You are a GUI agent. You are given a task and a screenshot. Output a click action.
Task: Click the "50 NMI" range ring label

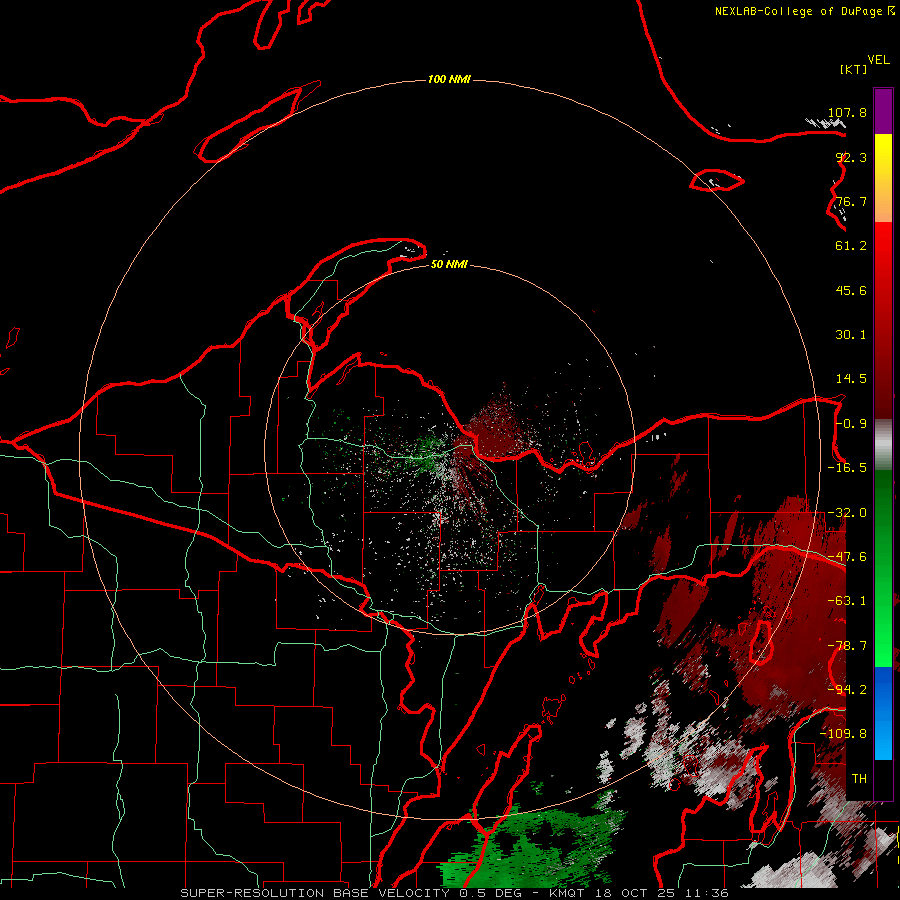click(449, 264)
